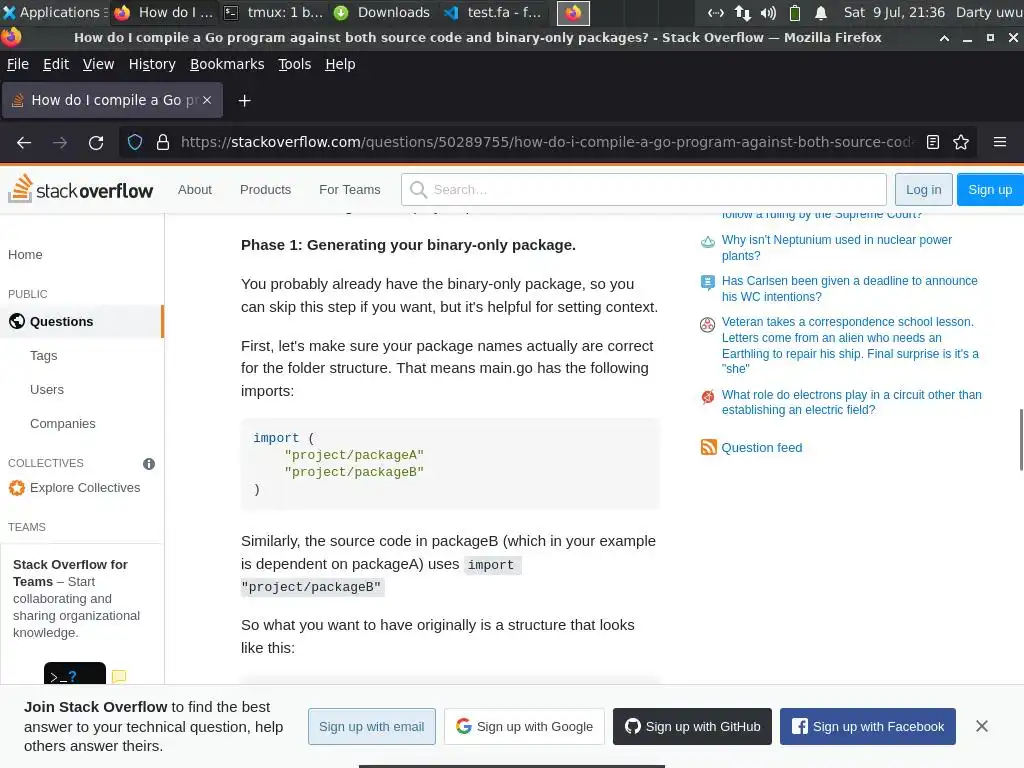1024x768 pixels.
Task: Open 'Veteran takes a correspondence school lesson' link
Action: pos(850,345)
